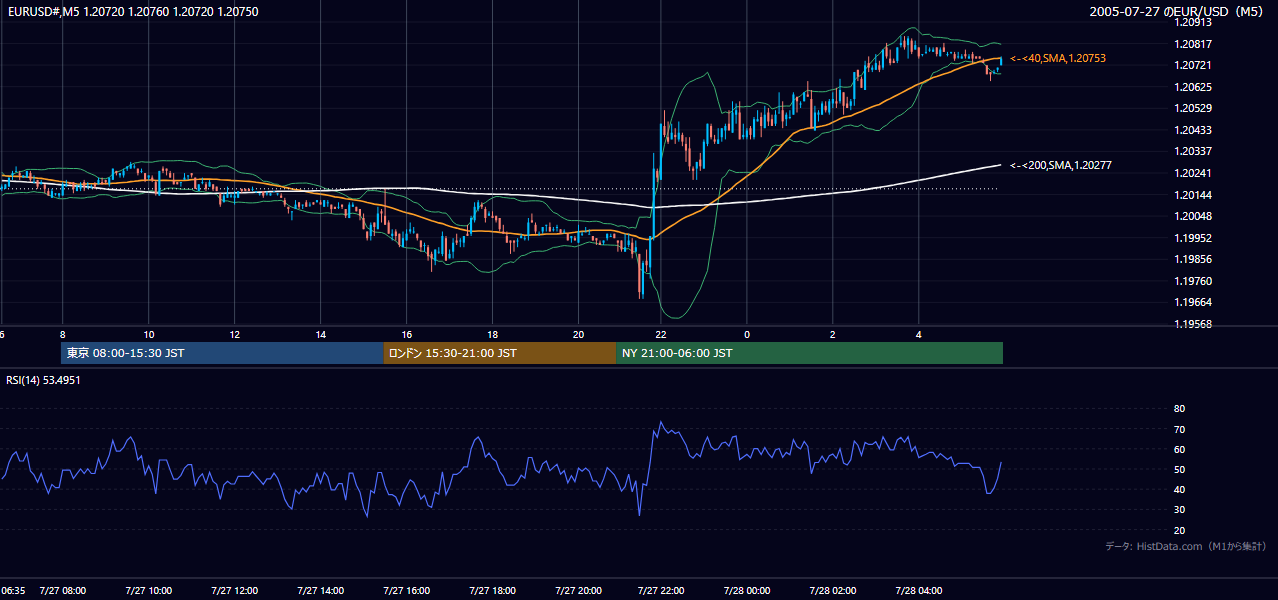Image resolution: width=1278 pixels, height=600 pixels.
Task: Click the 7/27 10:00 time axis label
Action: pyautogui.click(x=149, y=591)
